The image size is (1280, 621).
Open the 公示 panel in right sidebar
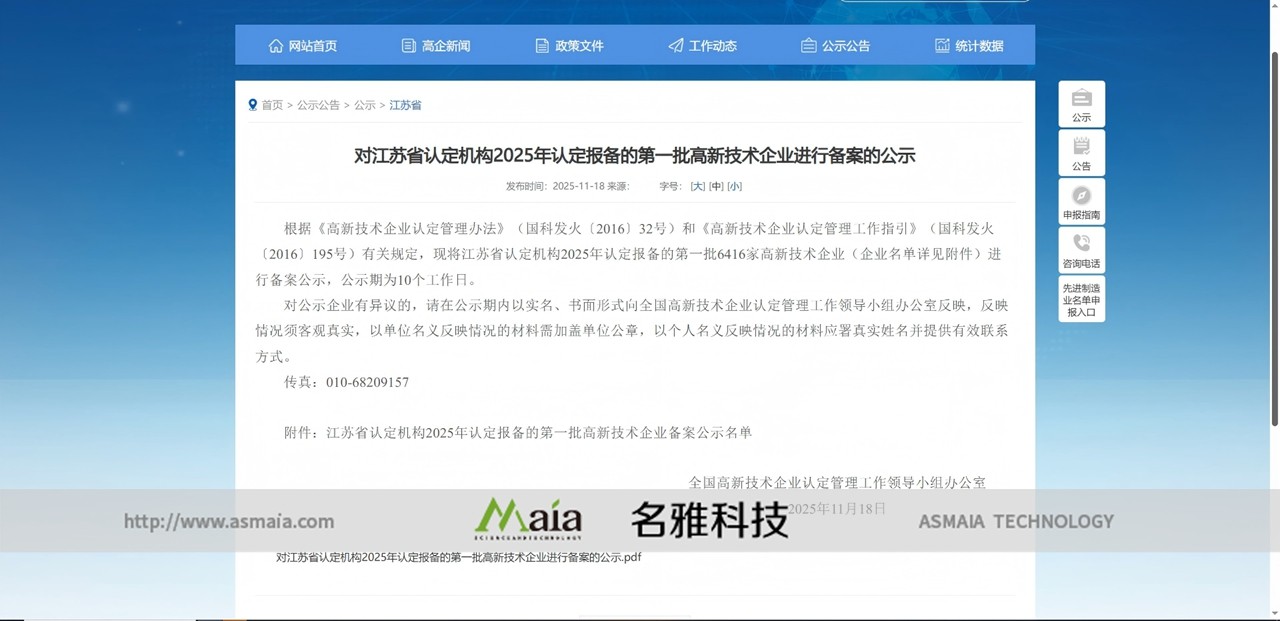point(1081,103)
